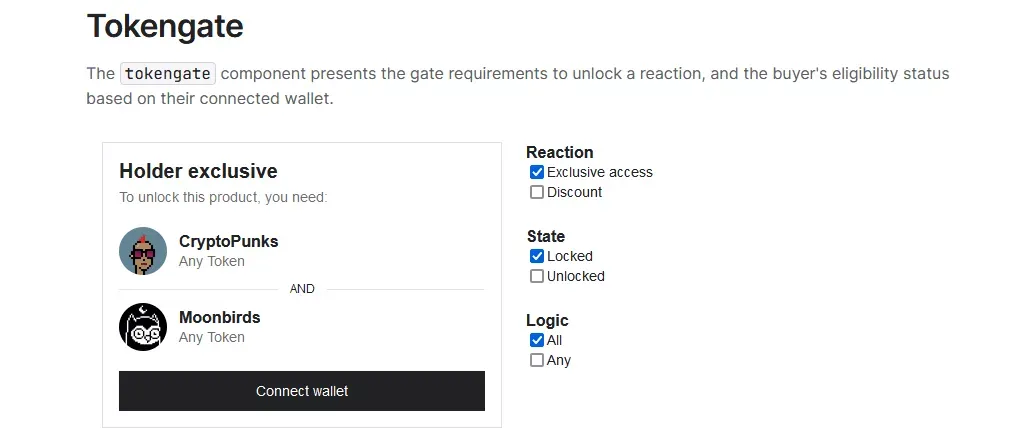Uncheck the All logic checkbox
1012x442 pixels.
537,340
